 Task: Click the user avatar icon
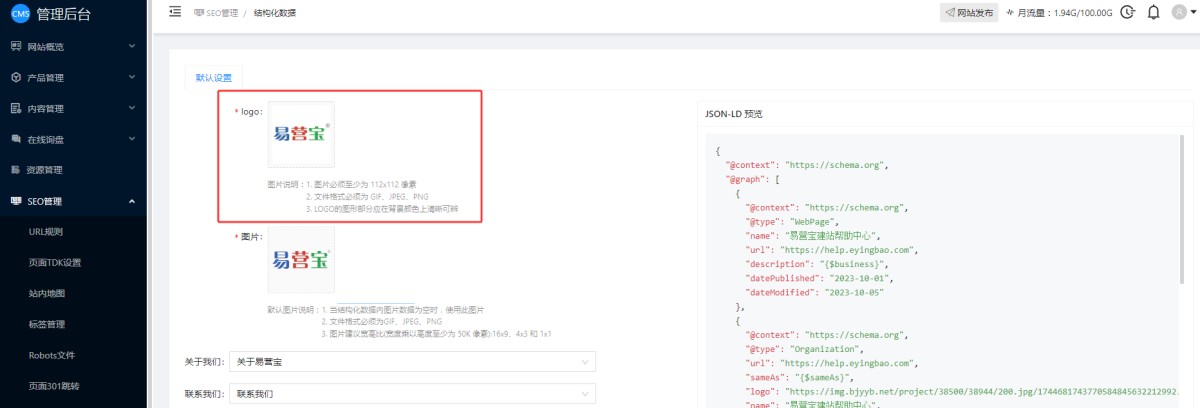click(1178, 13)
